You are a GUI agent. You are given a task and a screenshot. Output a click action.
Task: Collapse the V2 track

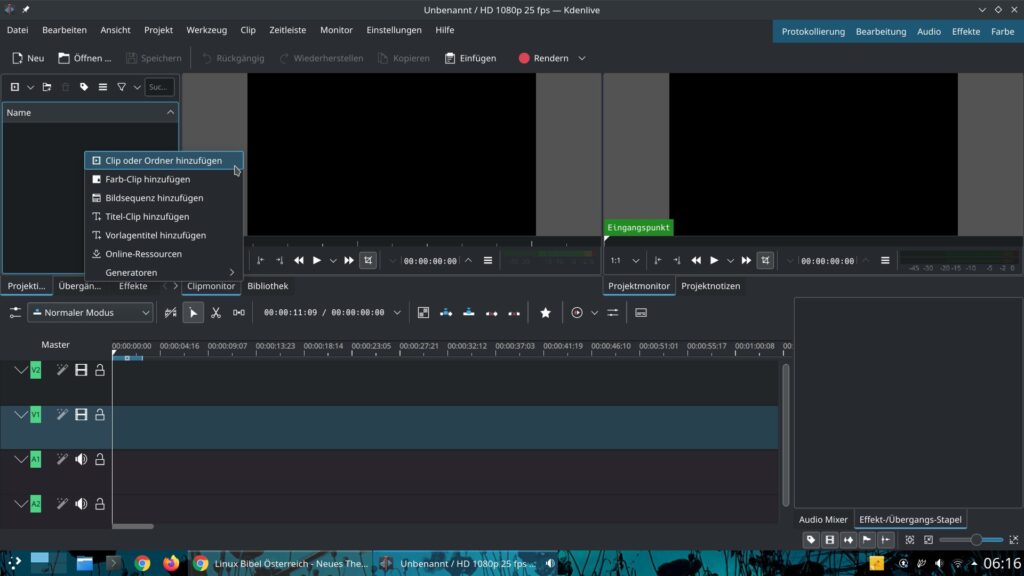click(x=21, y=370)
